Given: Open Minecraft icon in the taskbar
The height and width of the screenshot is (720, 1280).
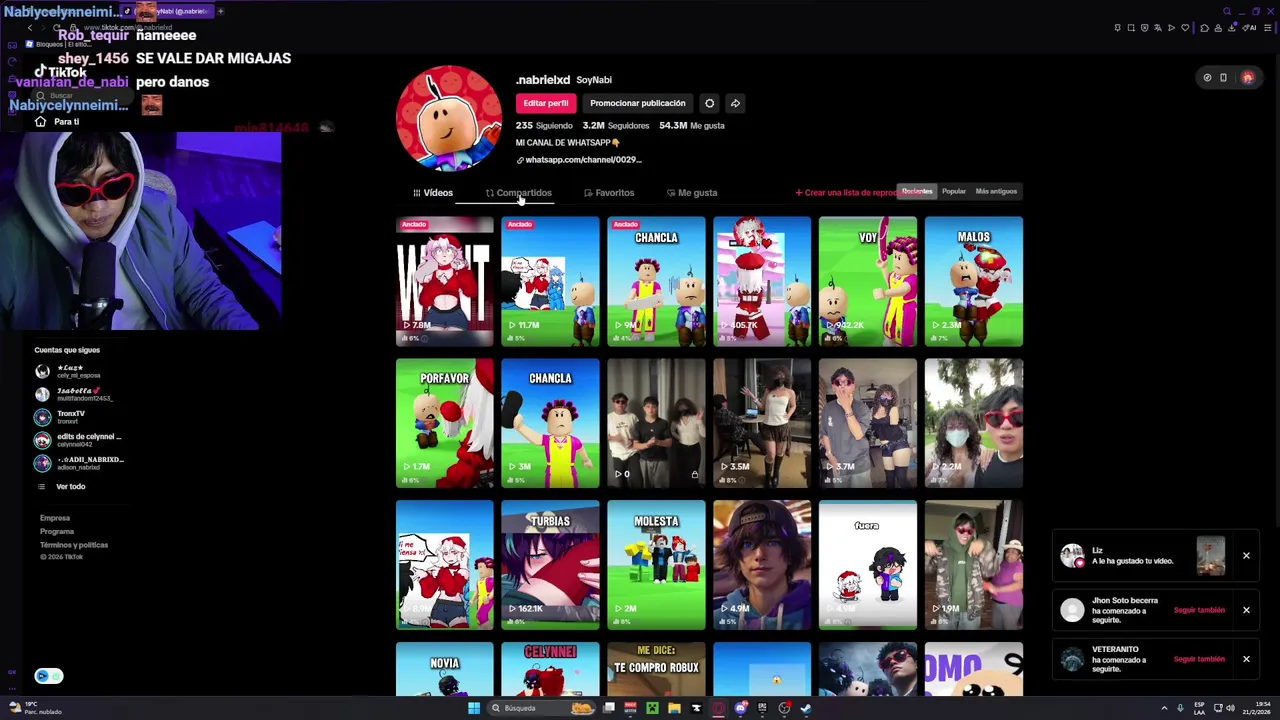Looking at the screenshot, I should click(652, 708).
